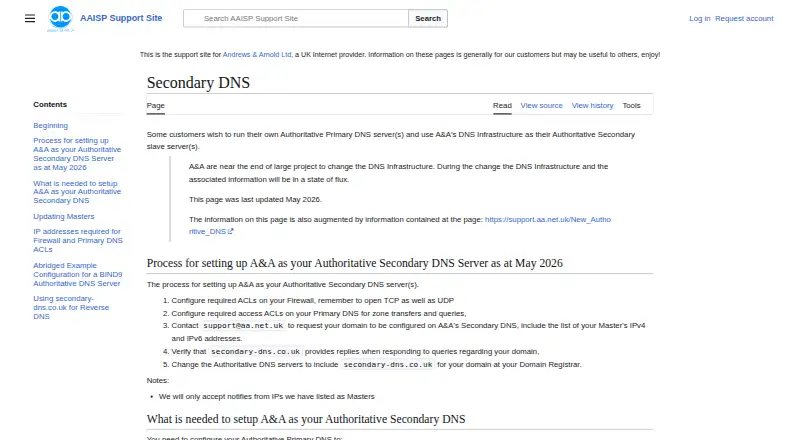Click step 1 Configure required ACLs on your Firewall
The width and height of the screenshot is (800, 440).
coord(312,301)
